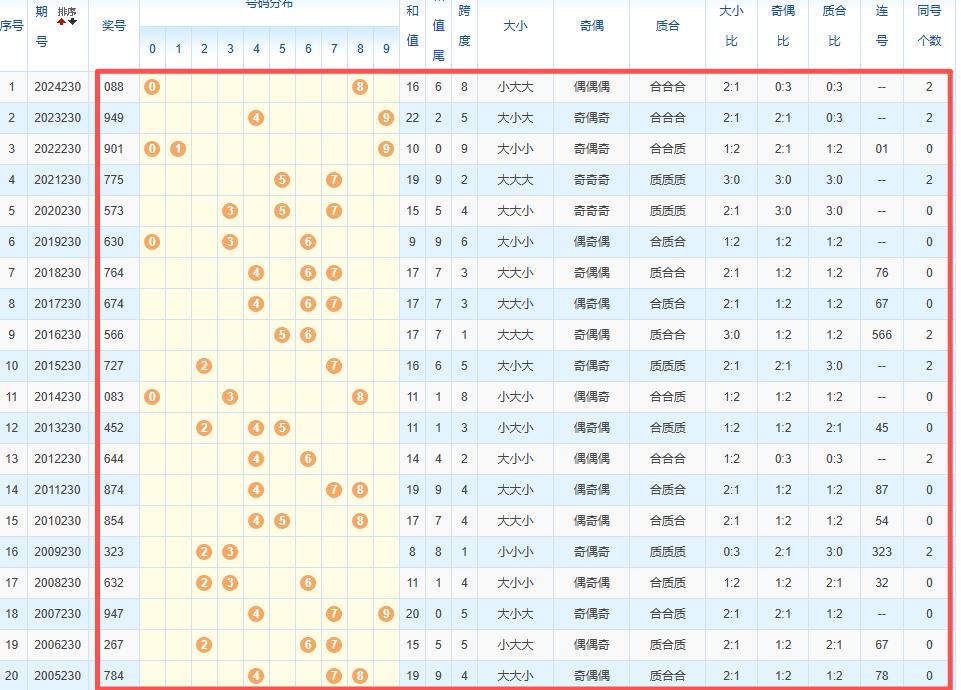Click issue number 2010230 cell
961x690 pixels.
[57, 521]
